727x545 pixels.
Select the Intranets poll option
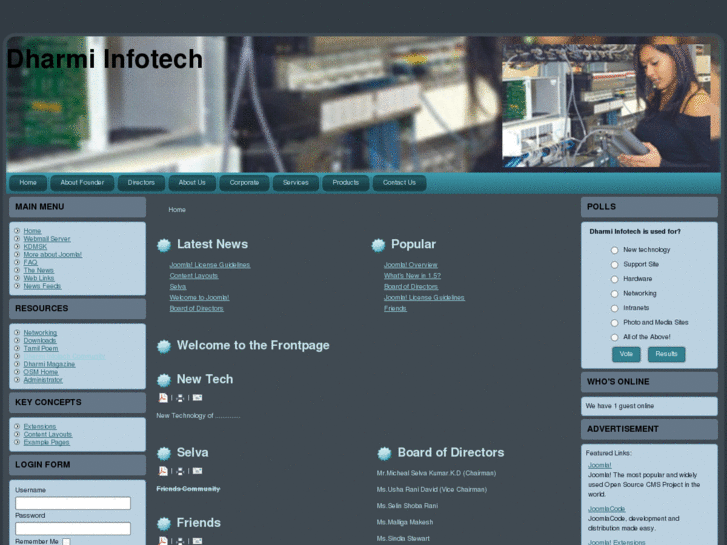(614, 308)
